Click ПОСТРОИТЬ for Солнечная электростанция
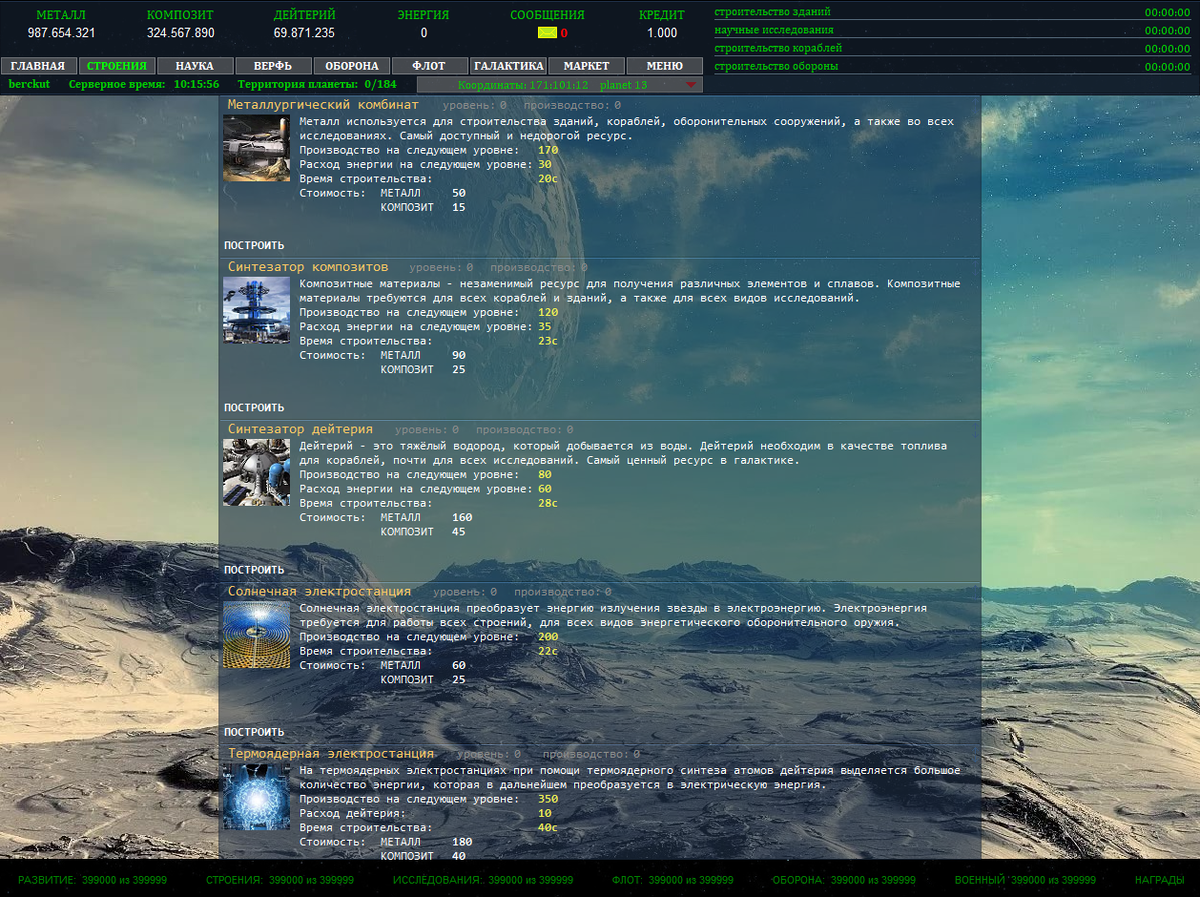Viewport: 1200px width, 897px height. pyautogui.click(x=254, y=732)
